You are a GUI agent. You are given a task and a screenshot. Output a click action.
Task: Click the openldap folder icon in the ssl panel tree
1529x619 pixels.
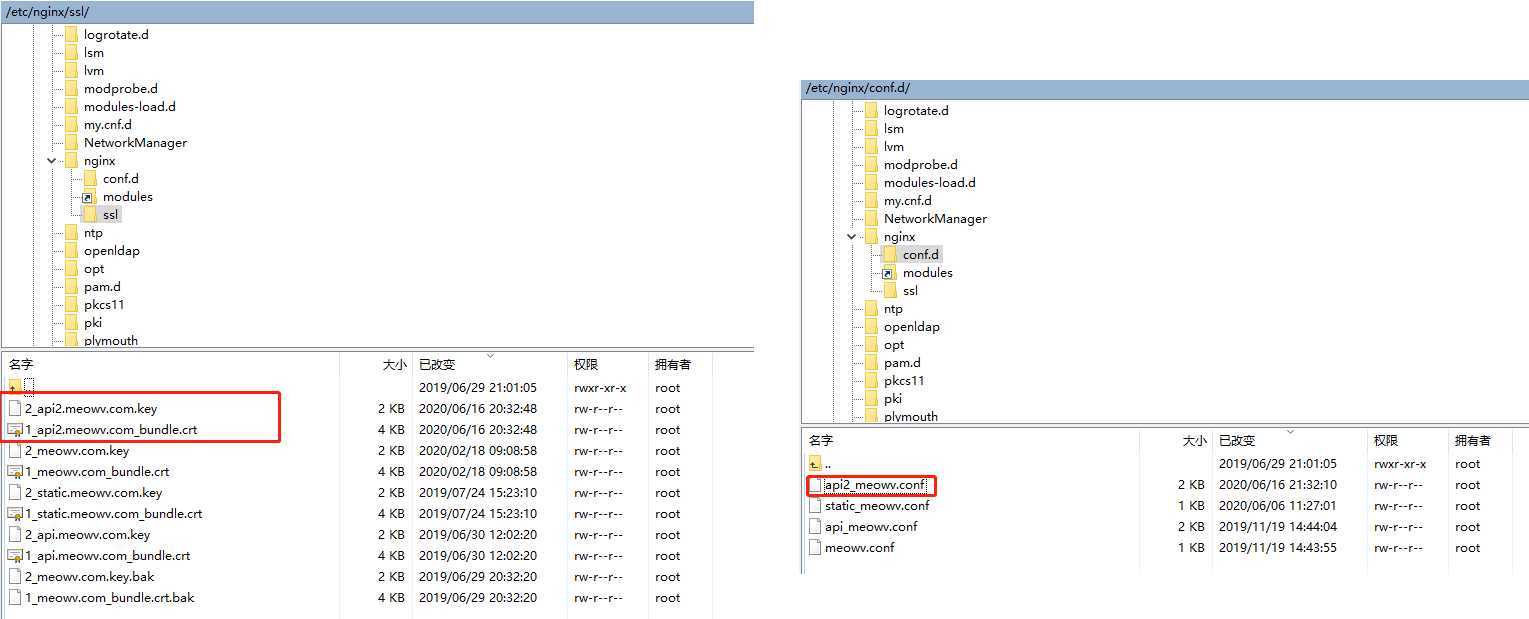point(71,251)
